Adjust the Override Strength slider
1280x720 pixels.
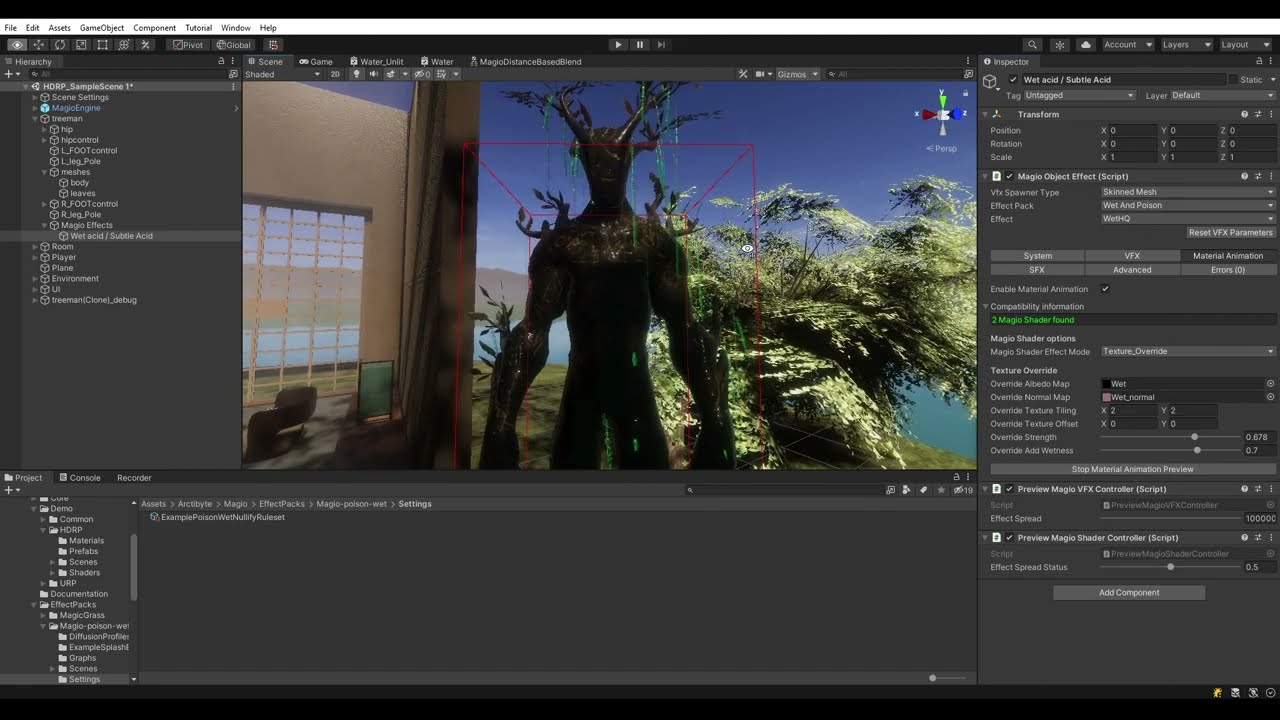(x=1169, y=437)
